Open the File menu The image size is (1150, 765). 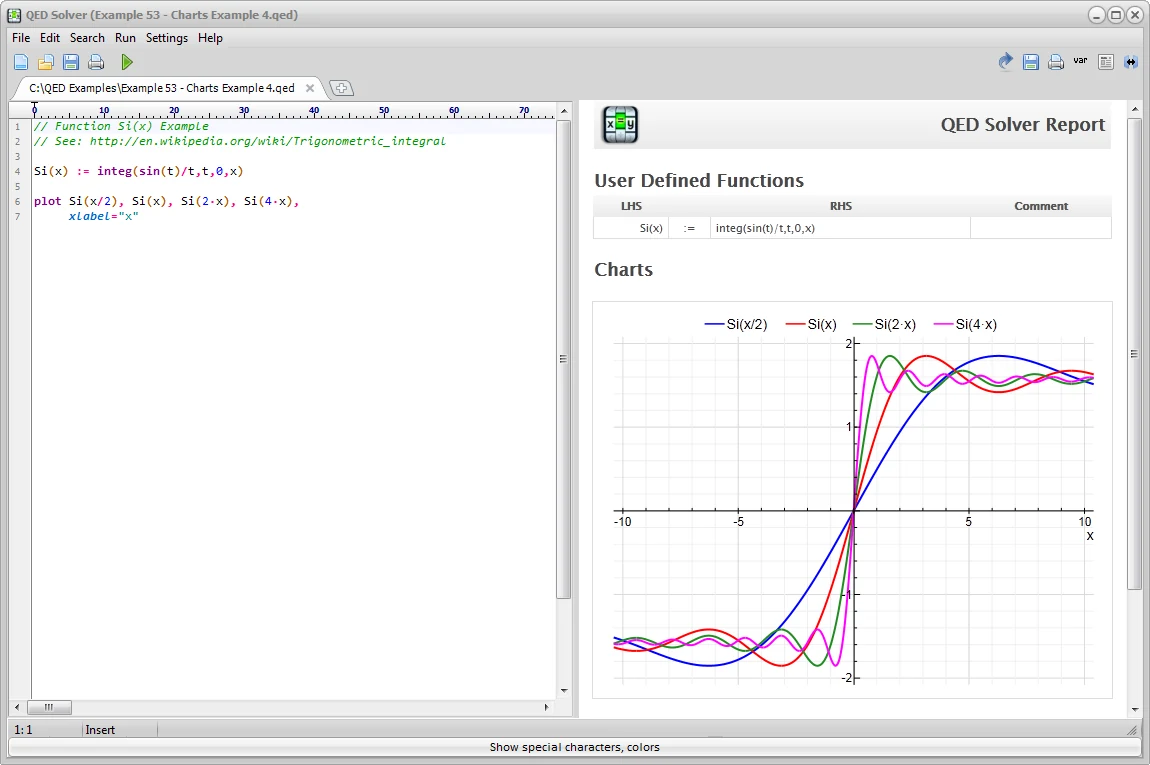tap(21, 37)
